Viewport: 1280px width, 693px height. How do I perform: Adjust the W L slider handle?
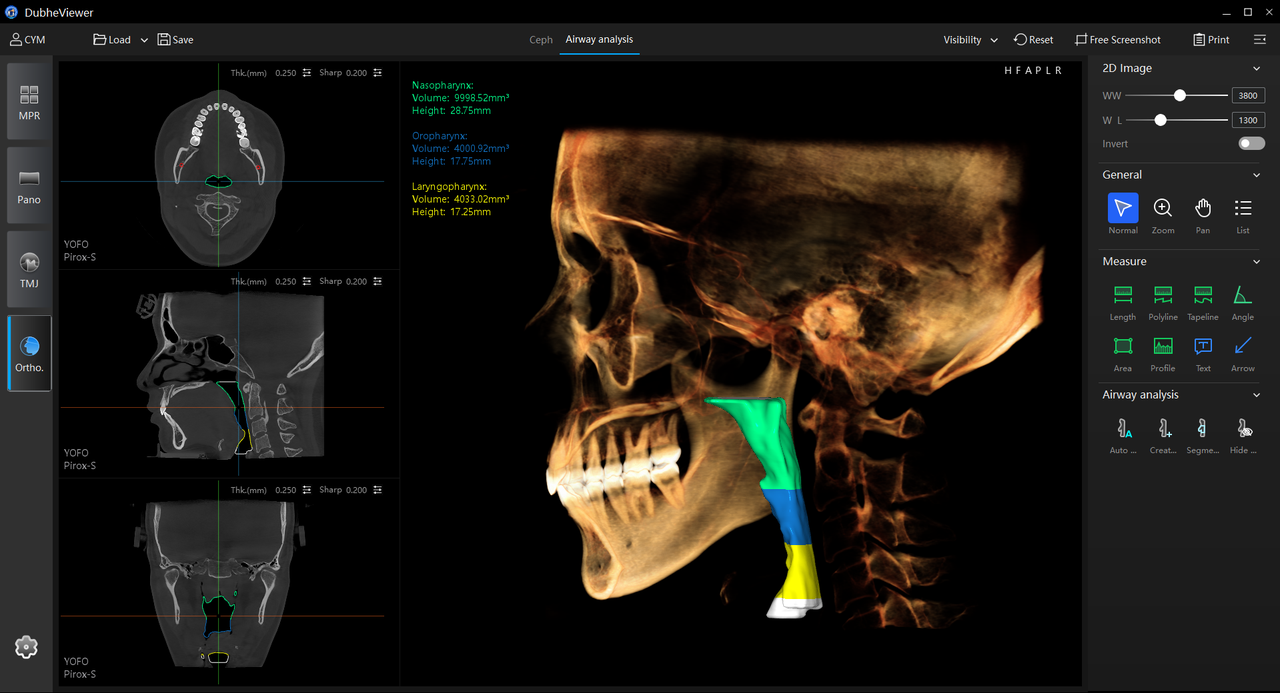[1160, 120]
